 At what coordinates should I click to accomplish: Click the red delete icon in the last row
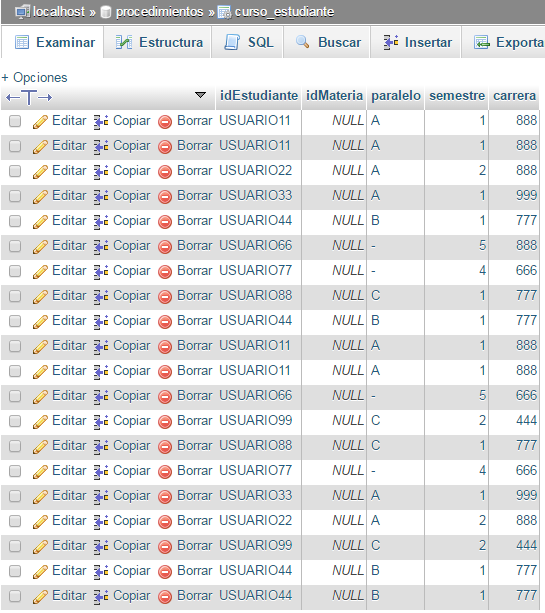pyautogui.click(x=165, y=597)
